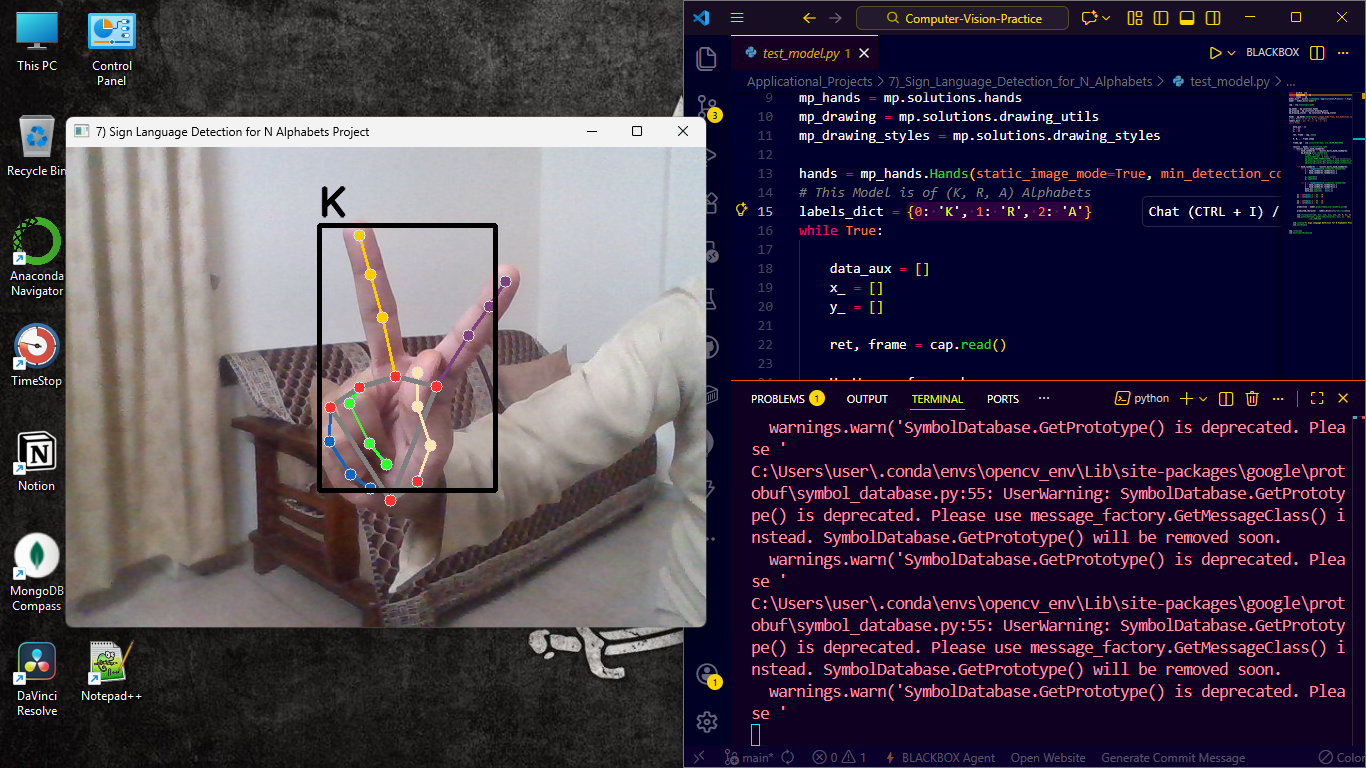Click the Computer-Vision-Practice search box
Image resolution: width=1366 pixels, height=768 pixels.
point(963,18)
